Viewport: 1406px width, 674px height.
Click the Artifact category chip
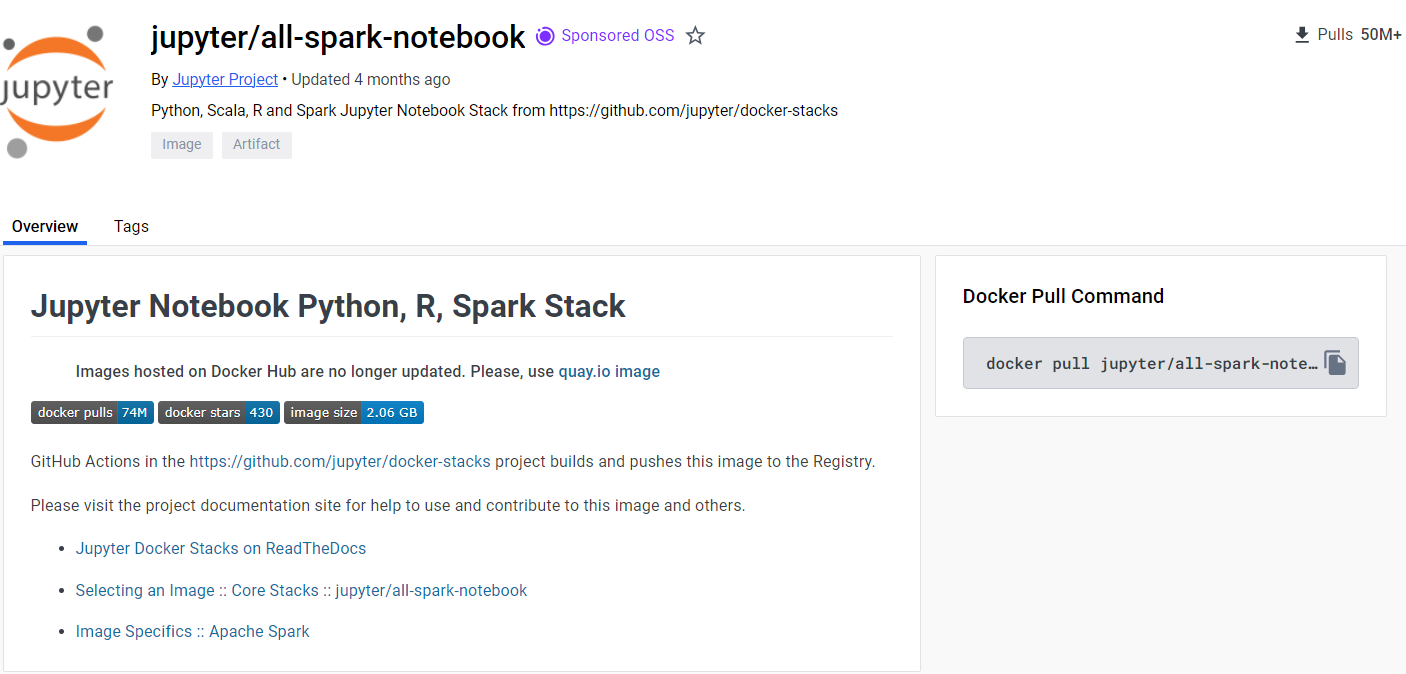click(x=257, y=144)
